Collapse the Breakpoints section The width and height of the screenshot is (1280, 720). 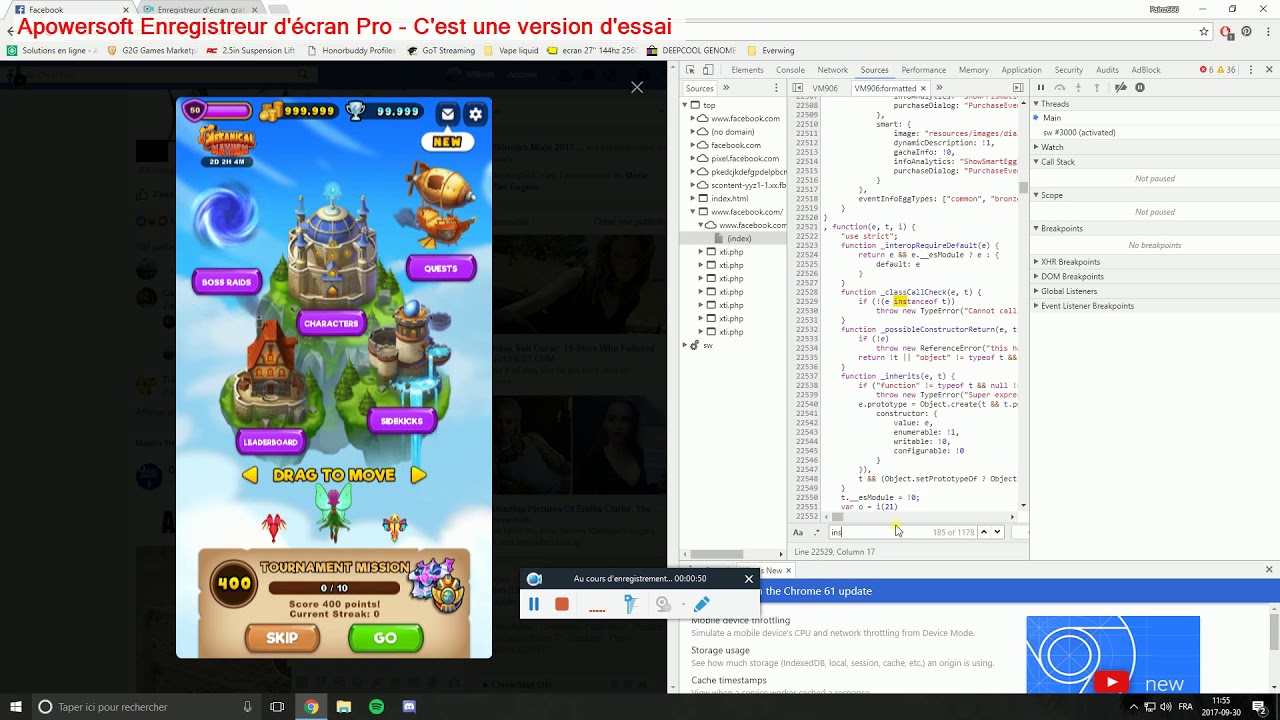pos(1153,228)
